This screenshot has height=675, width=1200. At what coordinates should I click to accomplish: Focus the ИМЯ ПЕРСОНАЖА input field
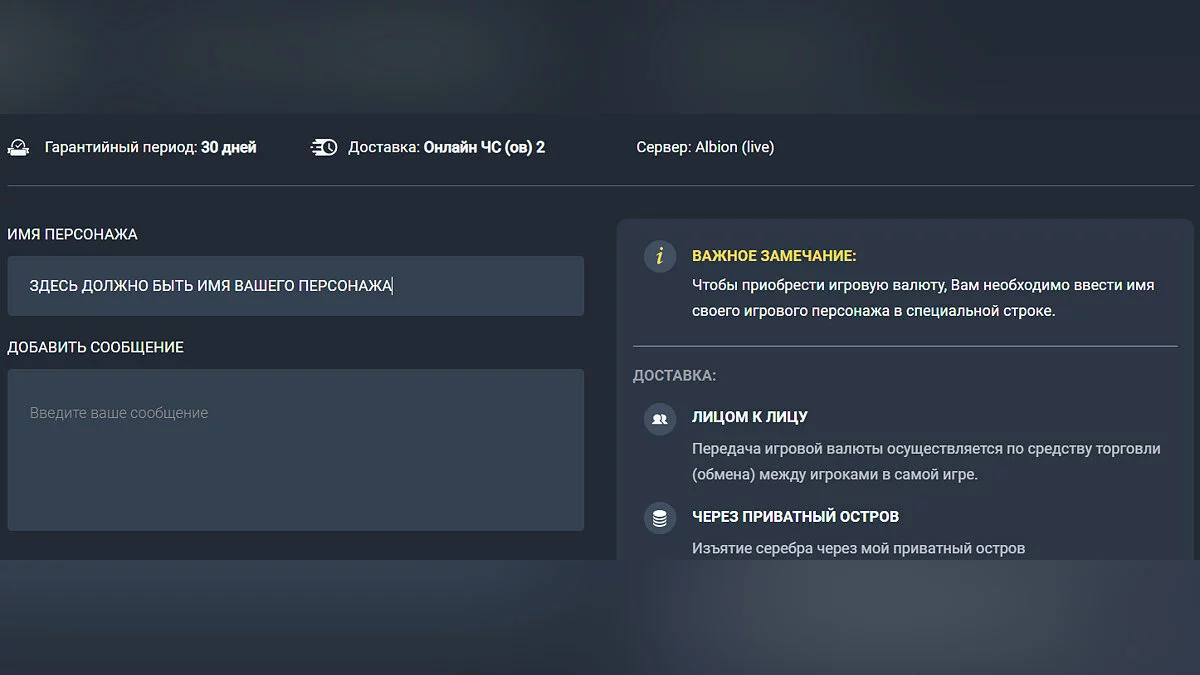295,286
